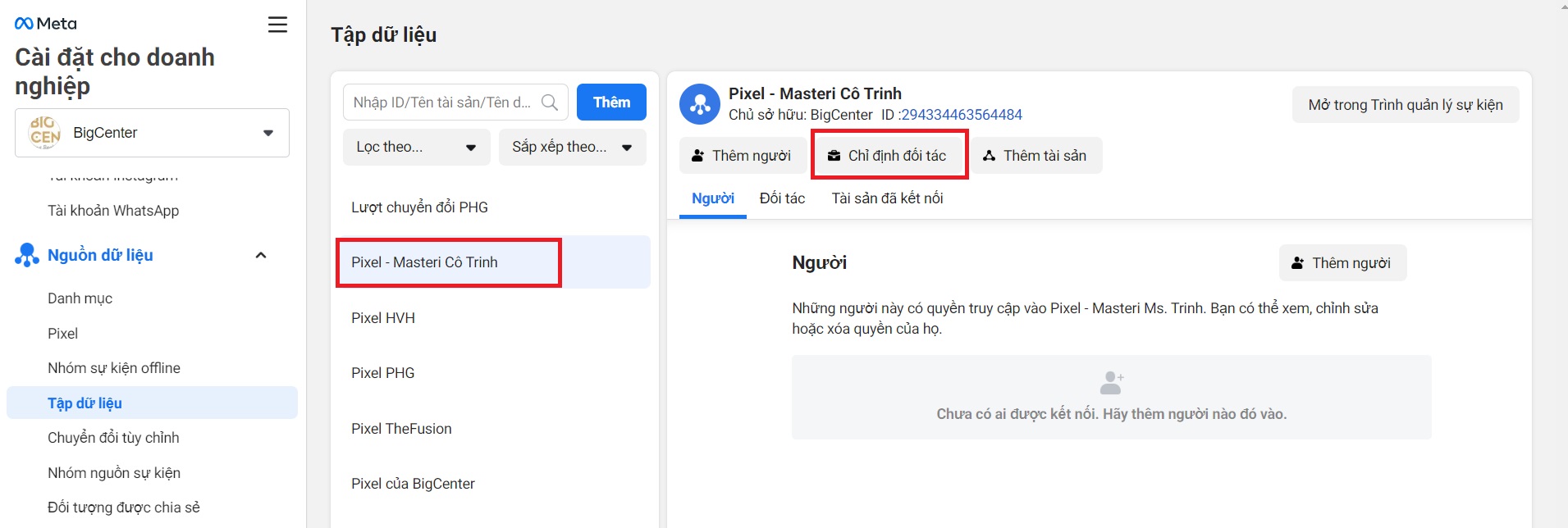
Task: Click Thêm tài sản button
Action: tap(1035, 156)
